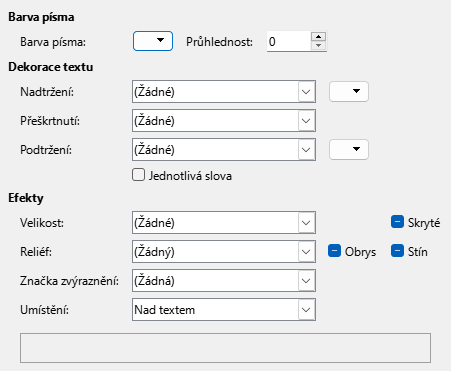Enable the Jednotlivá slova checkbox

[x=138, y=175]
